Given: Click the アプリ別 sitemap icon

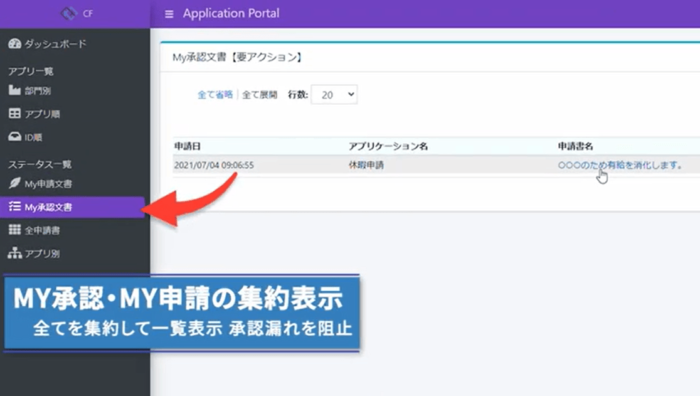Looking at the screenshot, I should pyautogui.click(x=14, y=253).
